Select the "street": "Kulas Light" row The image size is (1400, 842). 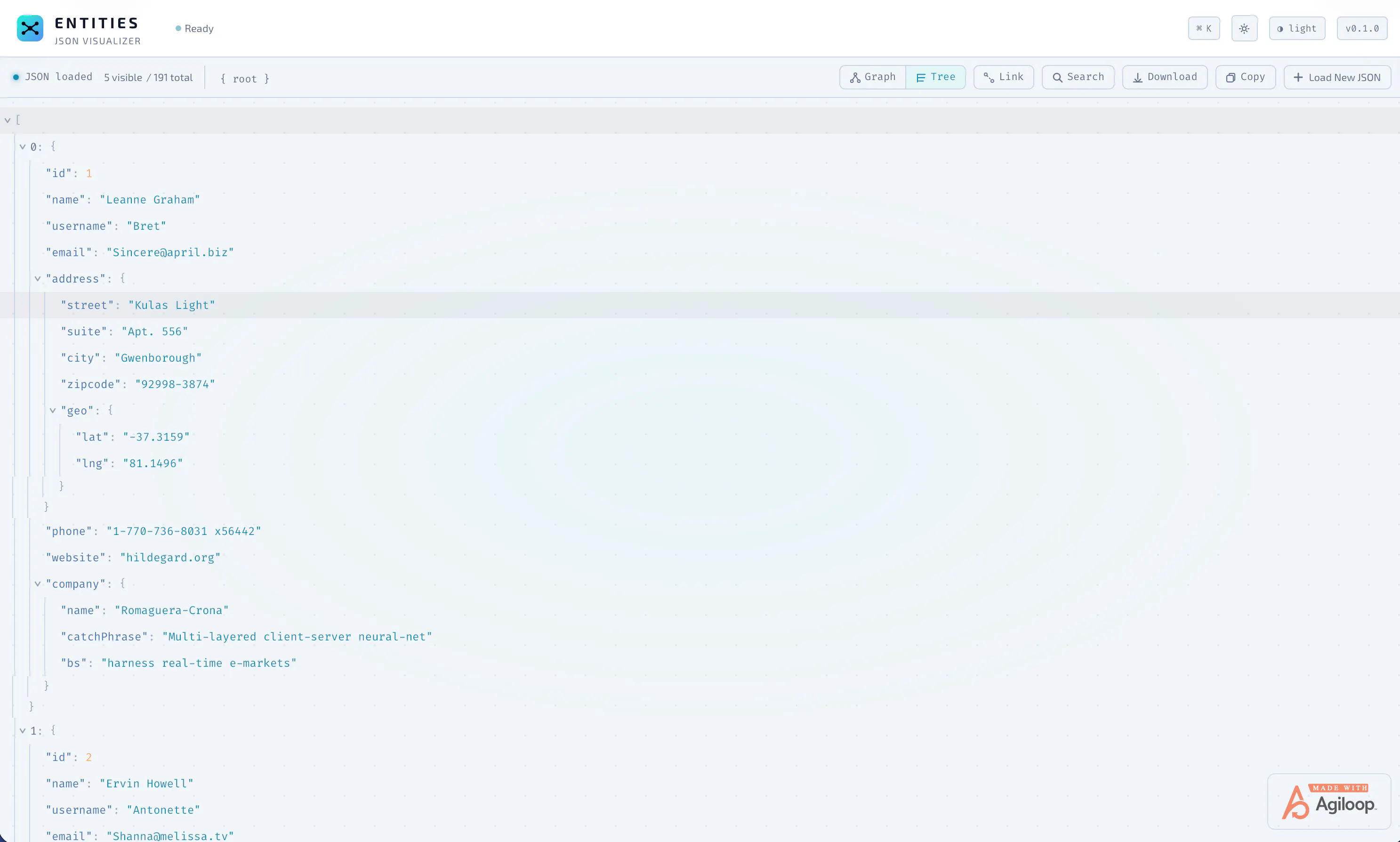700,305
